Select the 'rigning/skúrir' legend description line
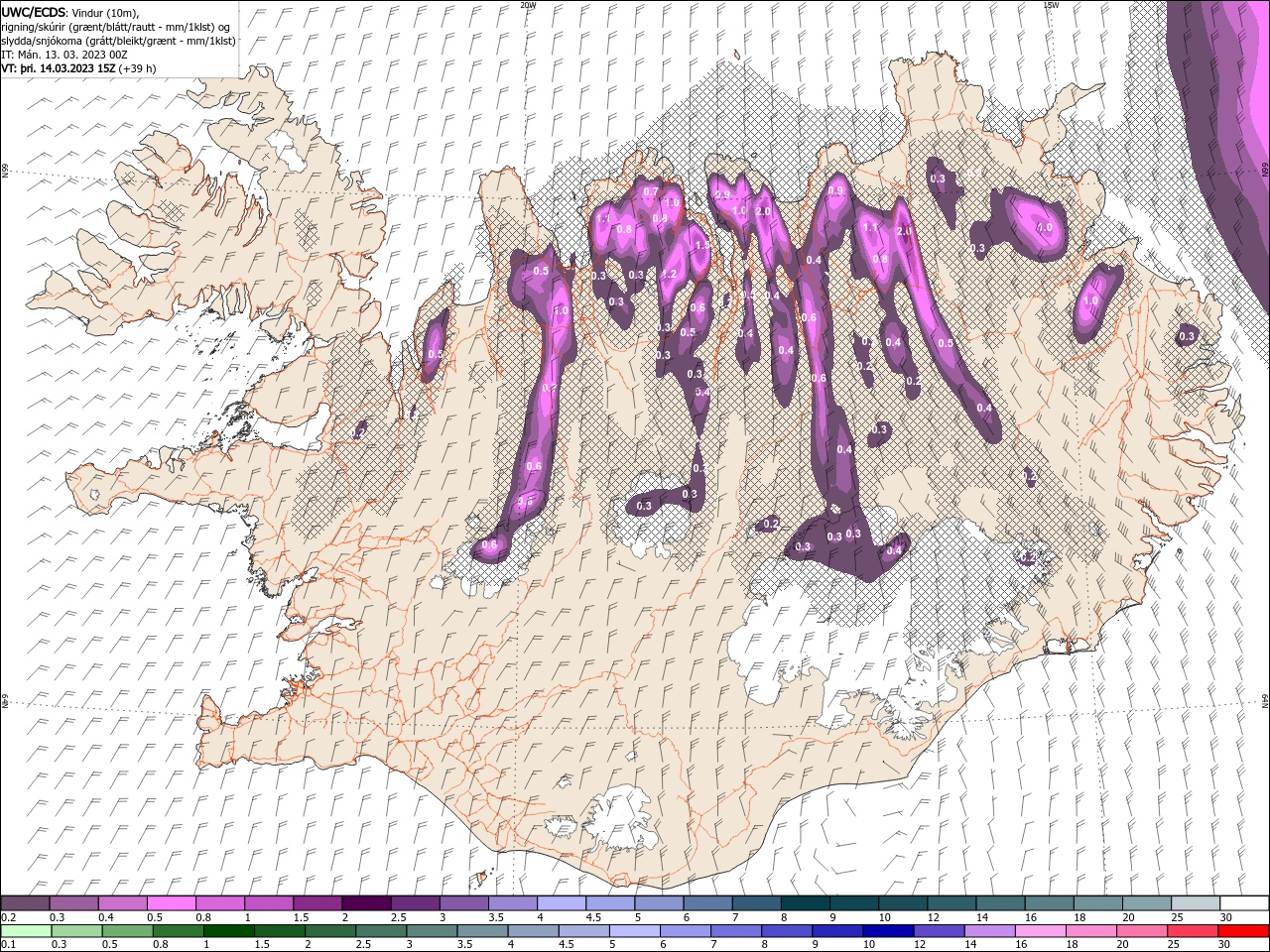 (115, 27)
